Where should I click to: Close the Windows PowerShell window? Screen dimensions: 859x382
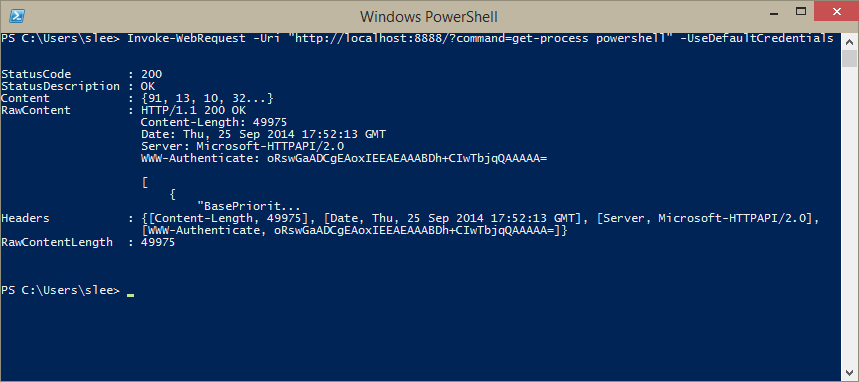[x=837, y=12]
